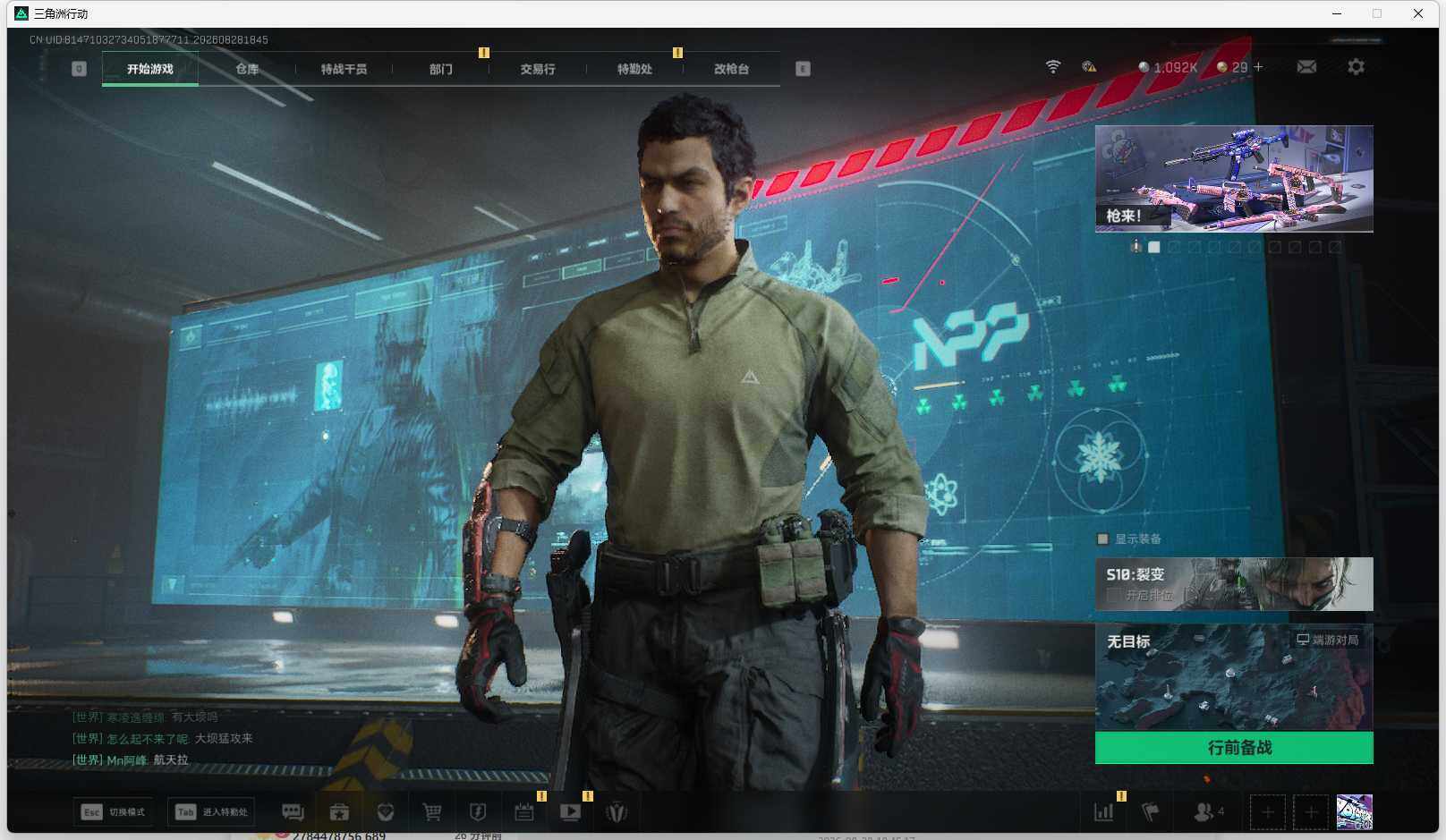Enable the 开启排位 checkbox
Image resolution: width=1446 pixels, height=840 pixels.
(x=1114, y=595)
